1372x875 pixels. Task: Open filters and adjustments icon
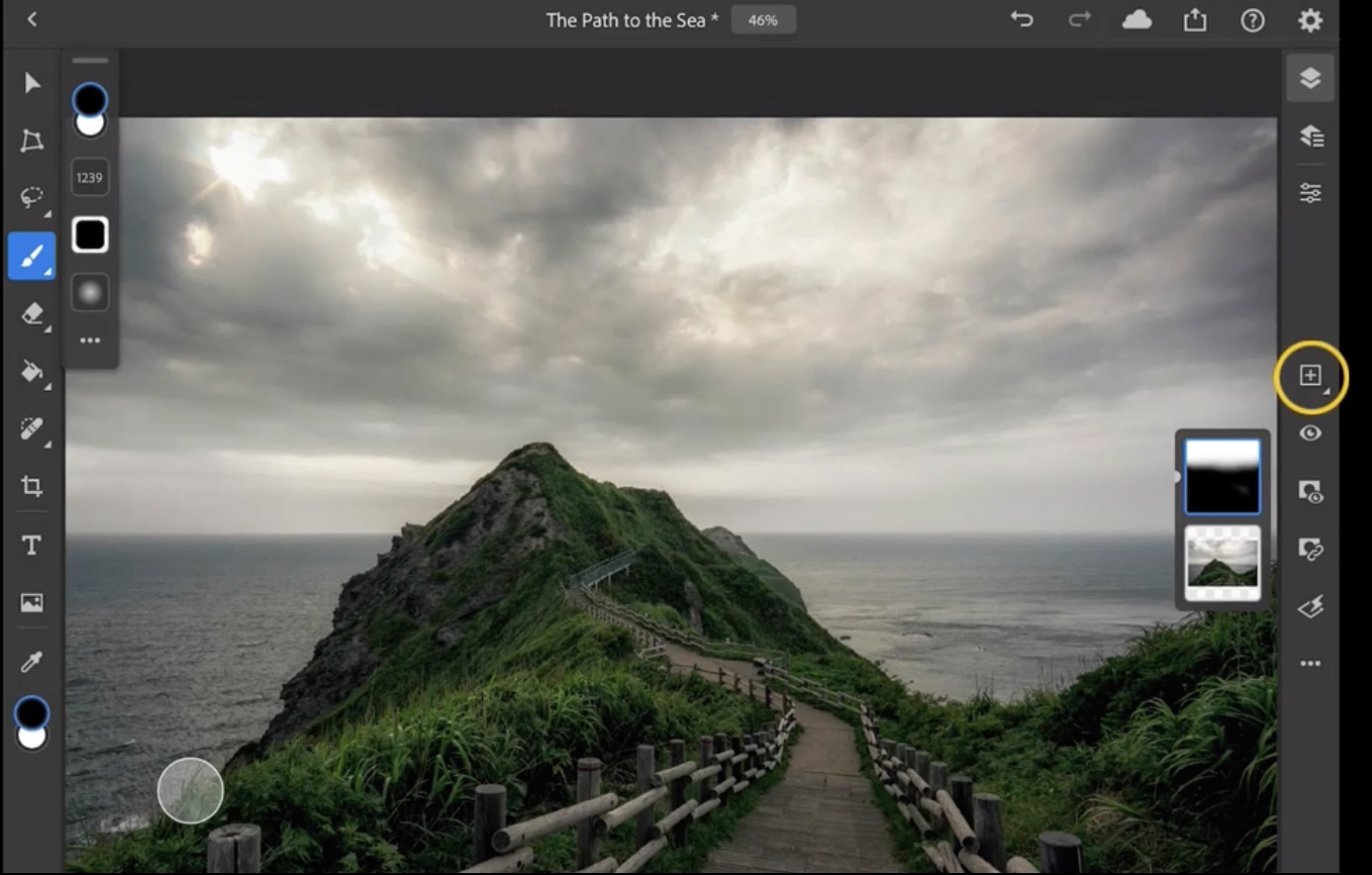(1311, 607)
